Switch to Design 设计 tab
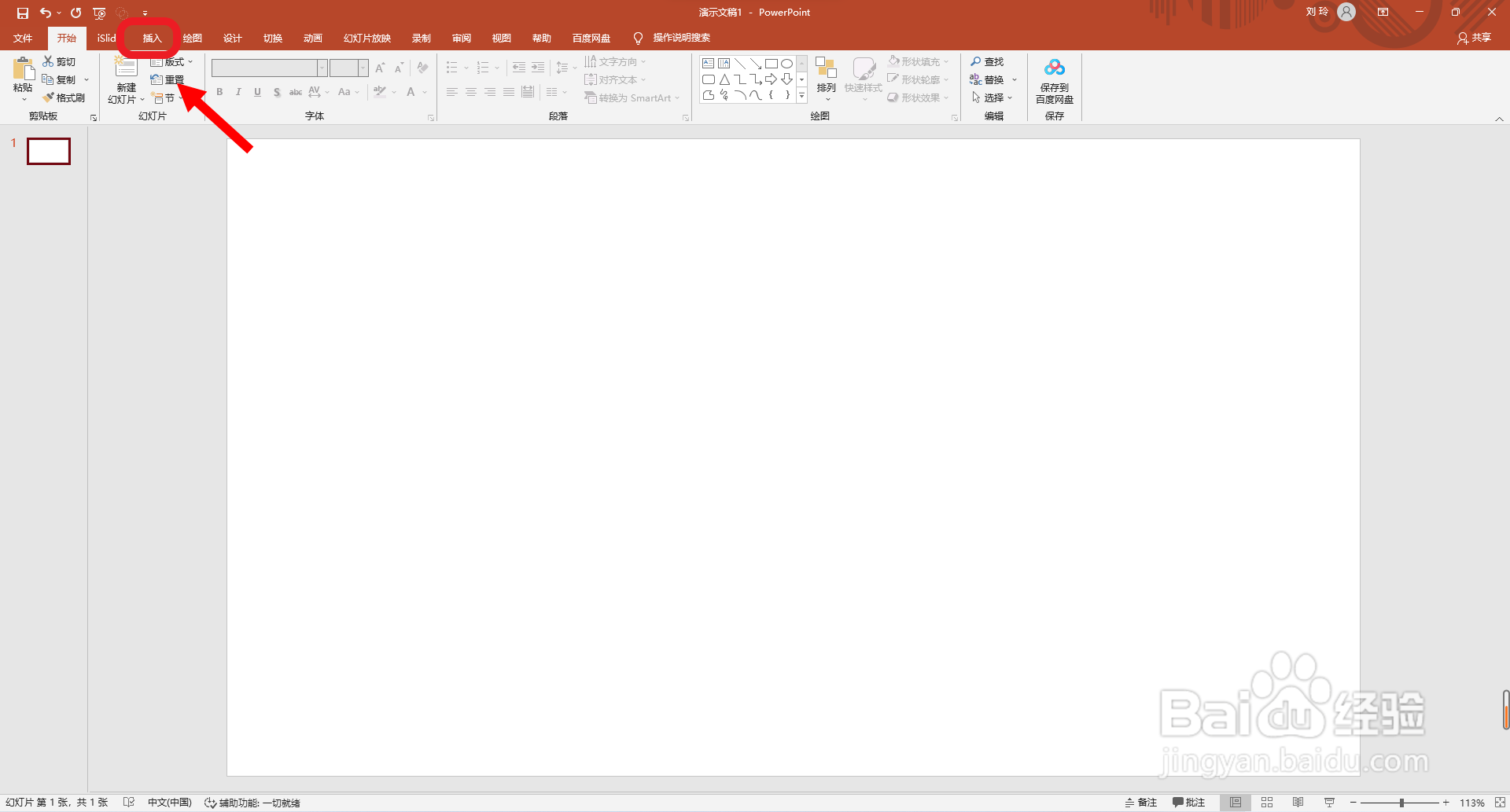1510x812 pixels. [233, 38]
